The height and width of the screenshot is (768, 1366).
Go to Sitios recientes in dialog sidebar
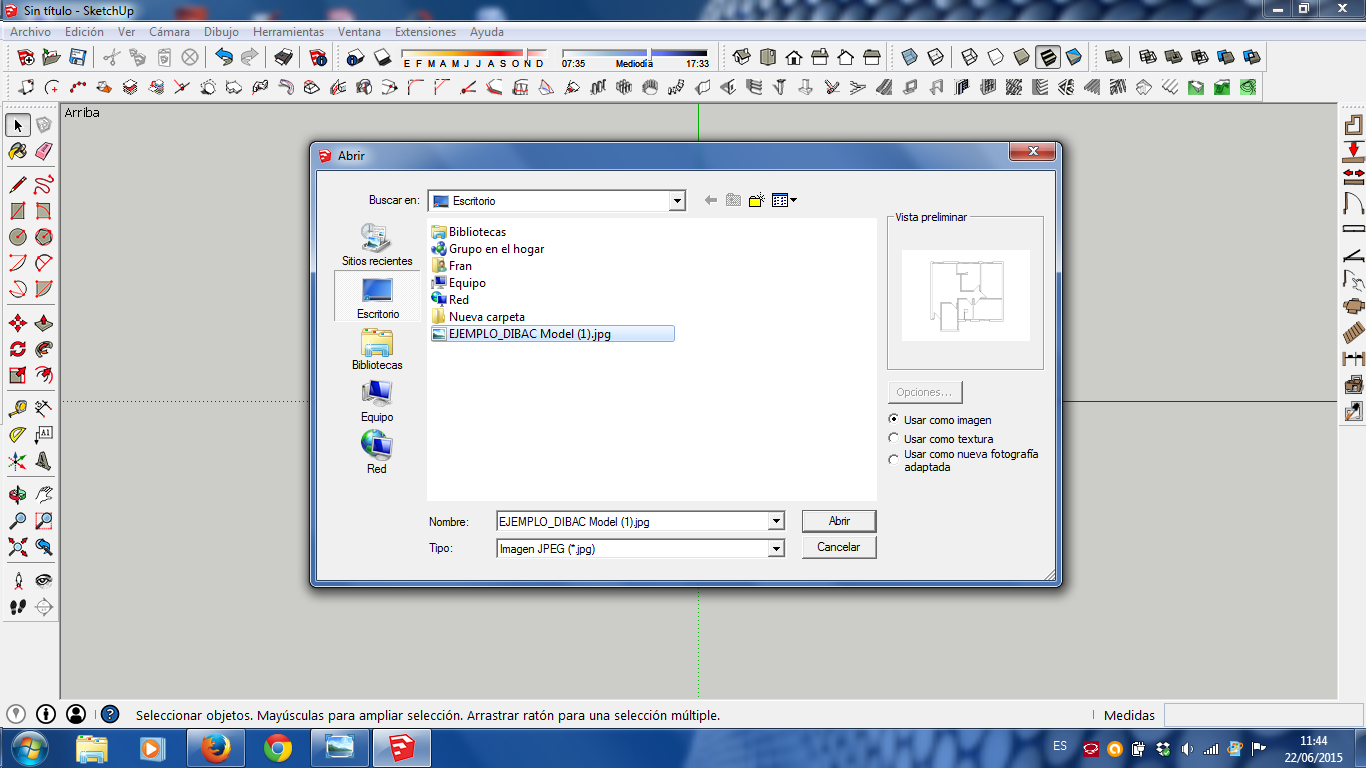tap(377, 245)
